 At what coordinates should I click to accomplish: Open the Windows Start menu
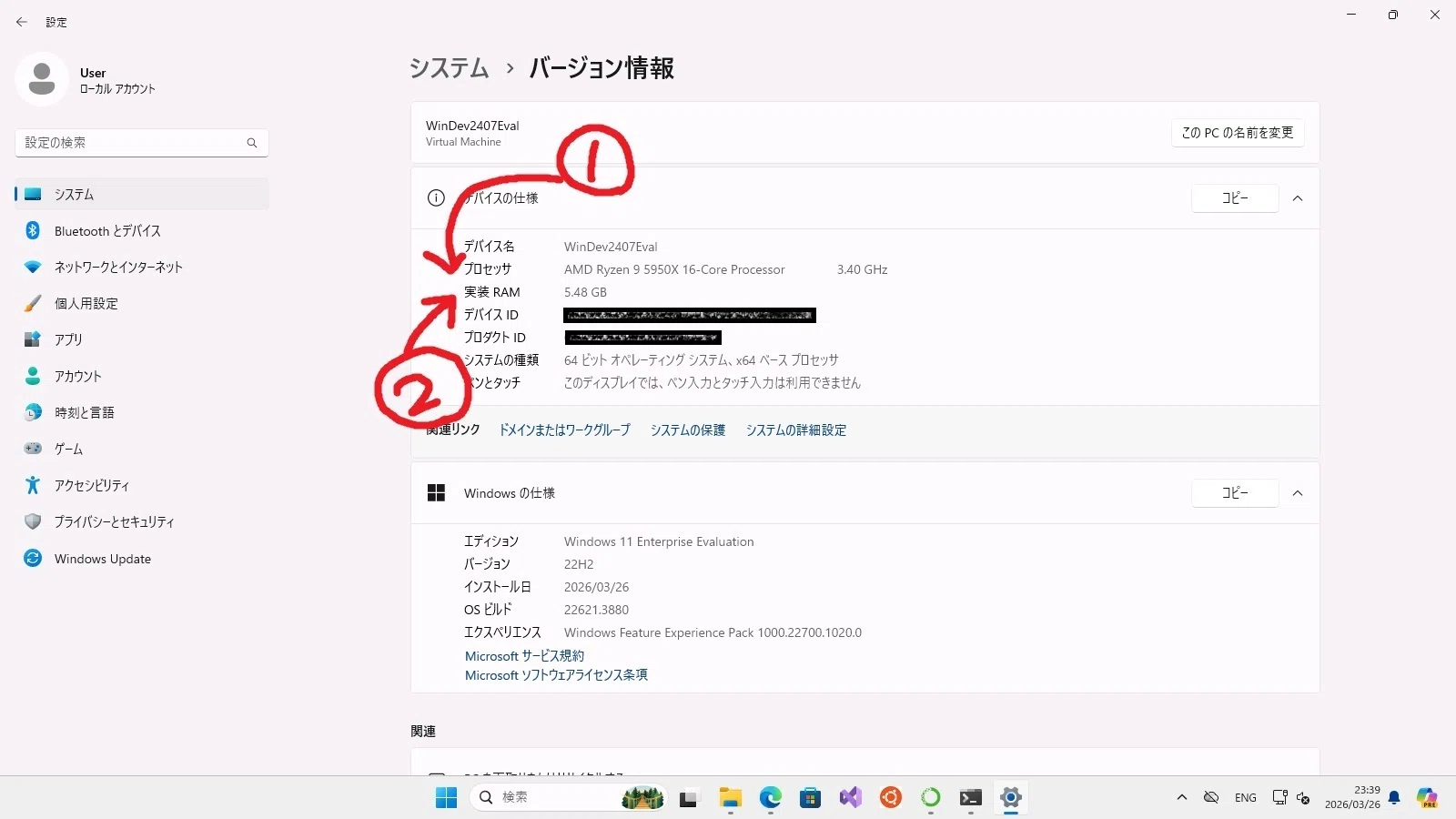446,798
